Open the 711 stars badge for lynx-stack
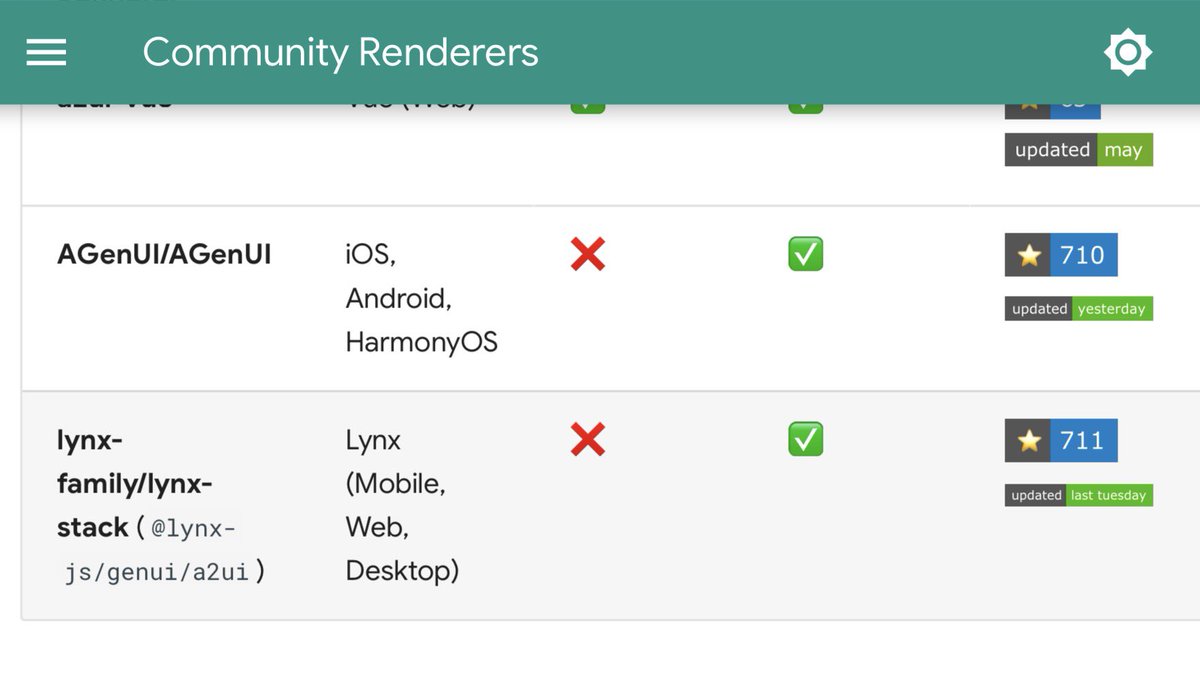This screenshot has height=696, width=1200. (1061, 440)
